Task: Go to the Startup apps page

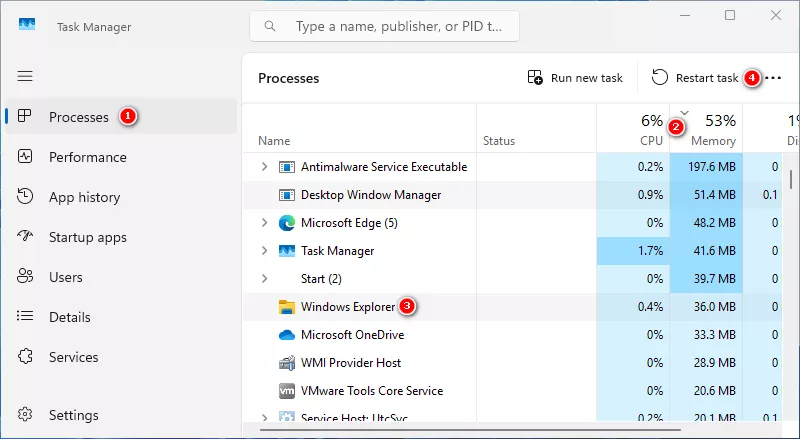Action: point(121,237)
